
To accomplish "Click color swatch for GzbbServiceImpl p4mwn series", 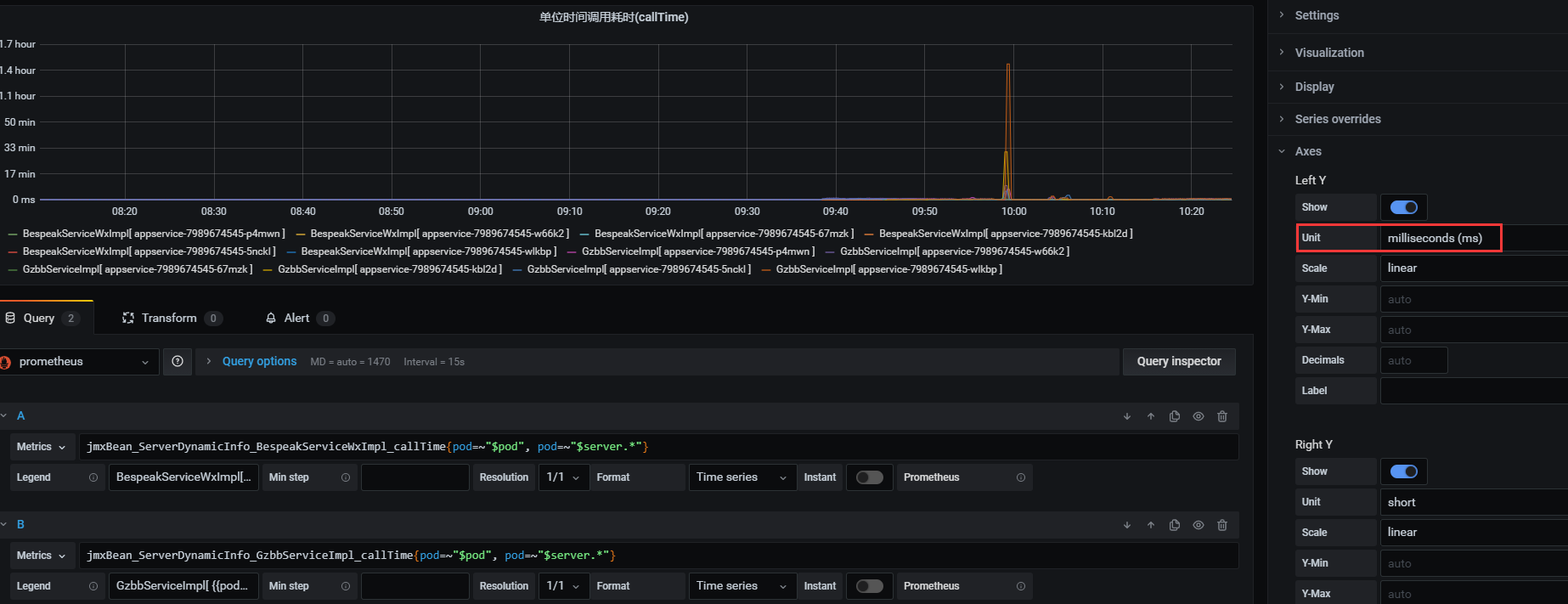I will tap(572, 251).
